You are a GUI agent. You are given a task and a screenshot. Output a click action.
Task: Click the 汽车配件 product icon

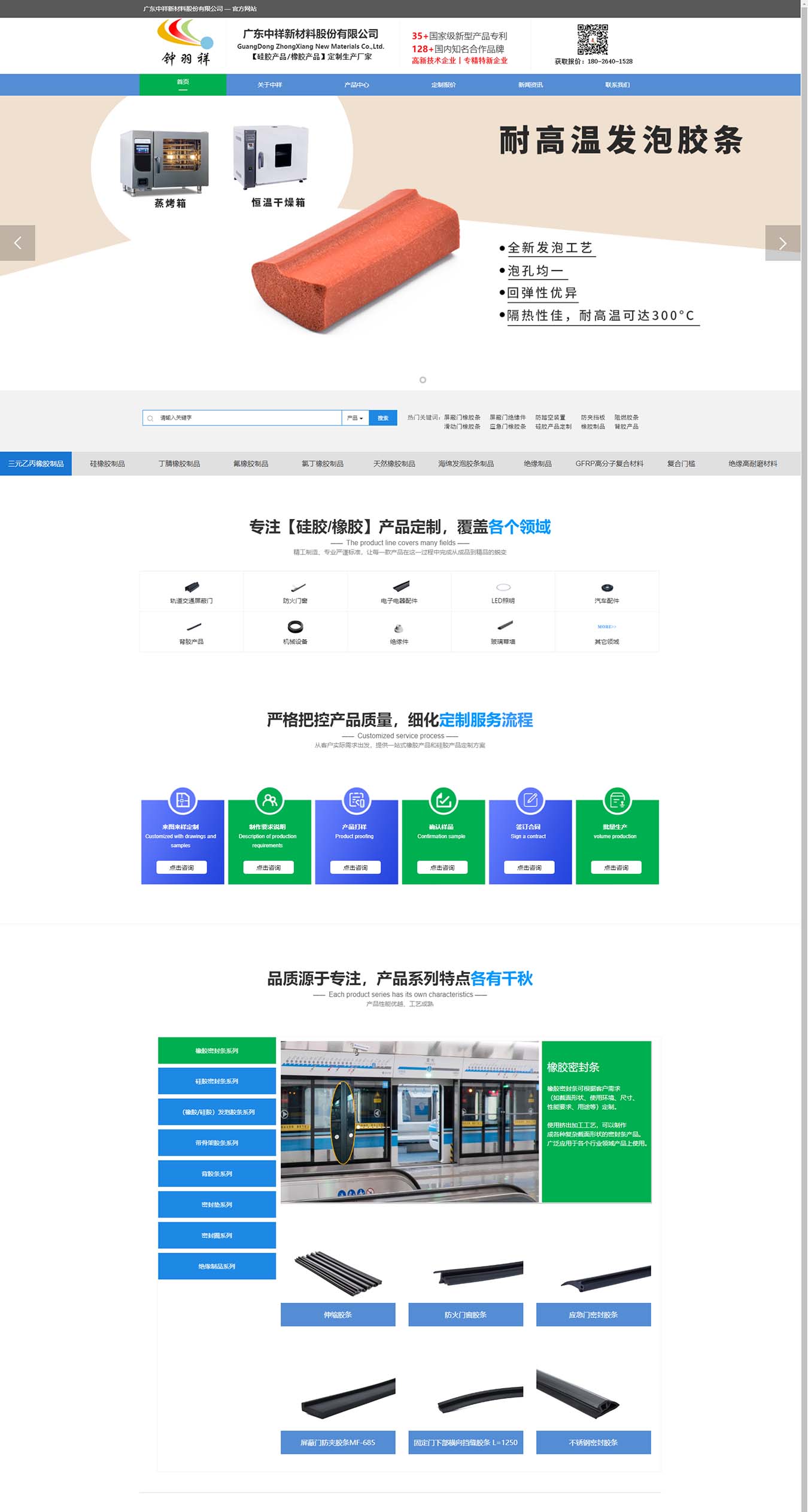pos(607,587)
